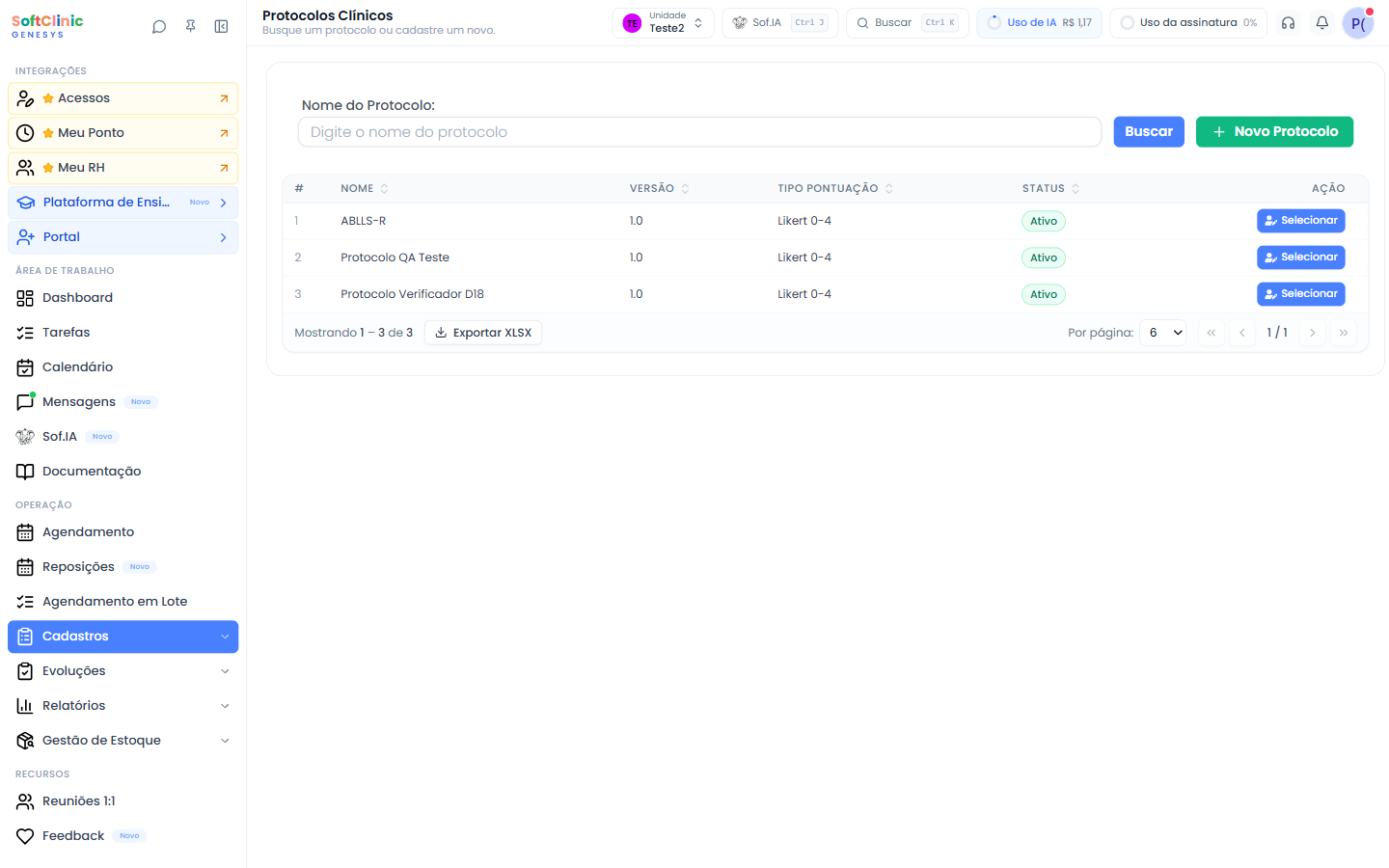Expand Plataforma de Ensino item

pyautogui.click(x=123, y=203)
